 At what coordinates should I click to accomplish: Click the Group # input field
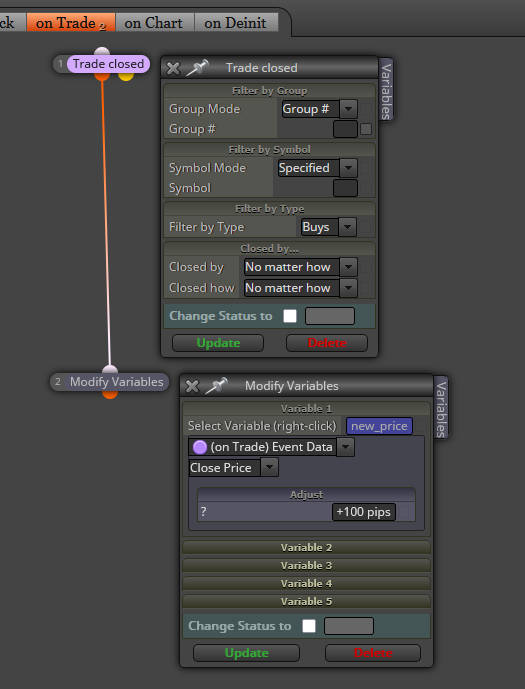(345, 129)
